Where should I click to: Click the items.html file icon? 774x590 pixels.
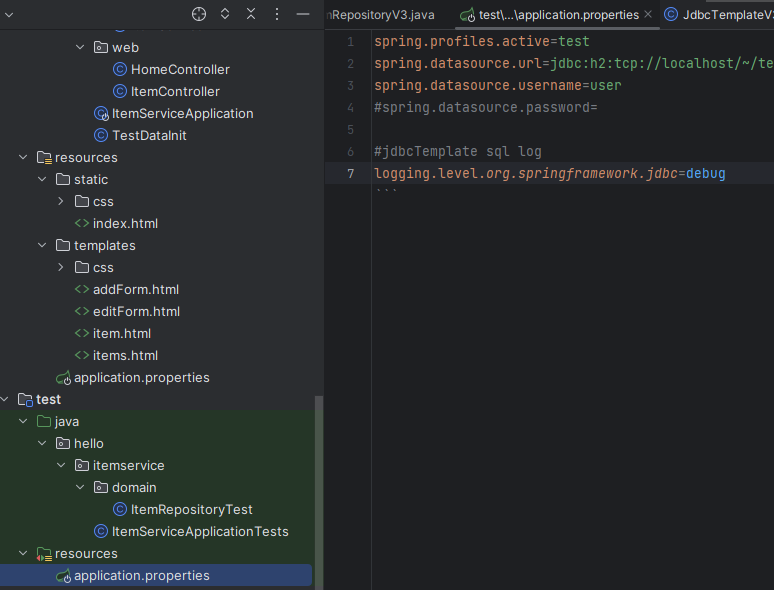(x=82, y=355)
